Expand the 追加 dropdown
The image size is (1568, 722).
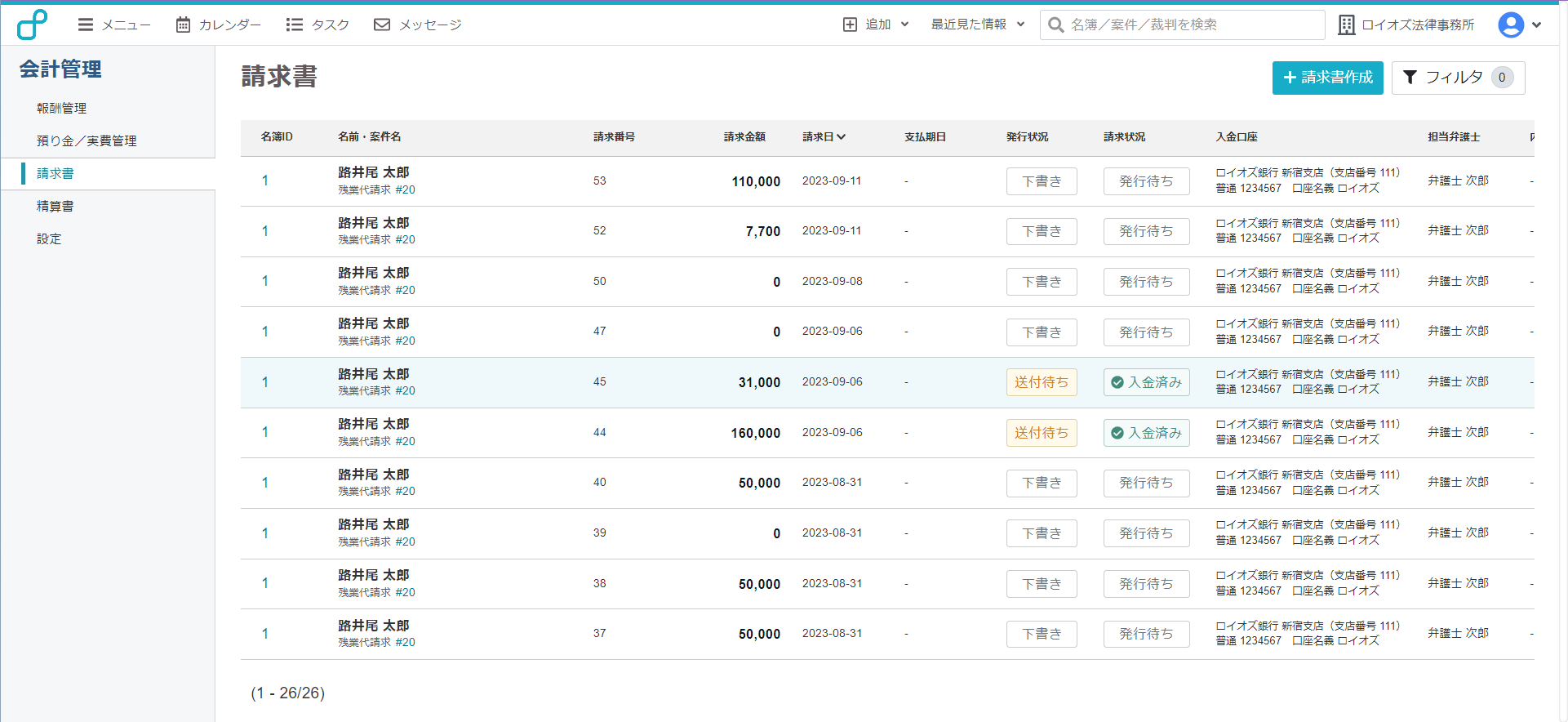coord(876,25)
